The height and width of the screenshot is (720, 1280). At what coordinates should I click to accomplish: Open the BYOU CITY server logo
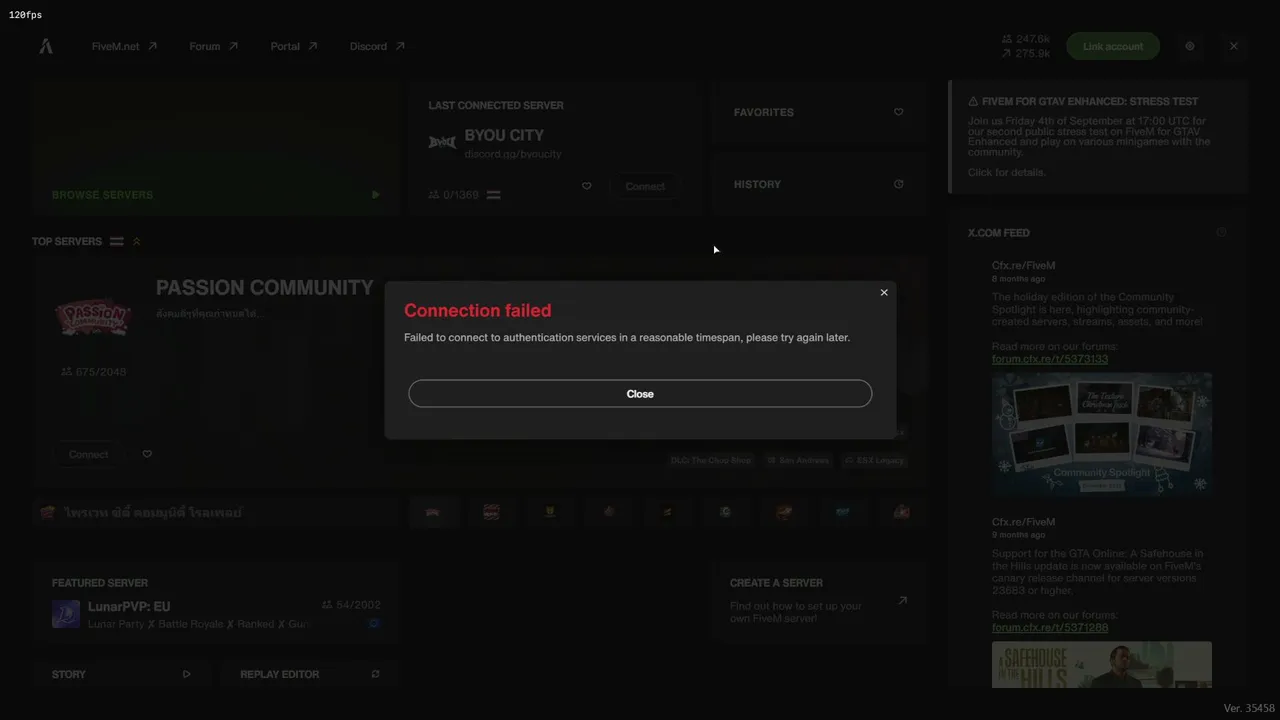(x=442, y=143)
